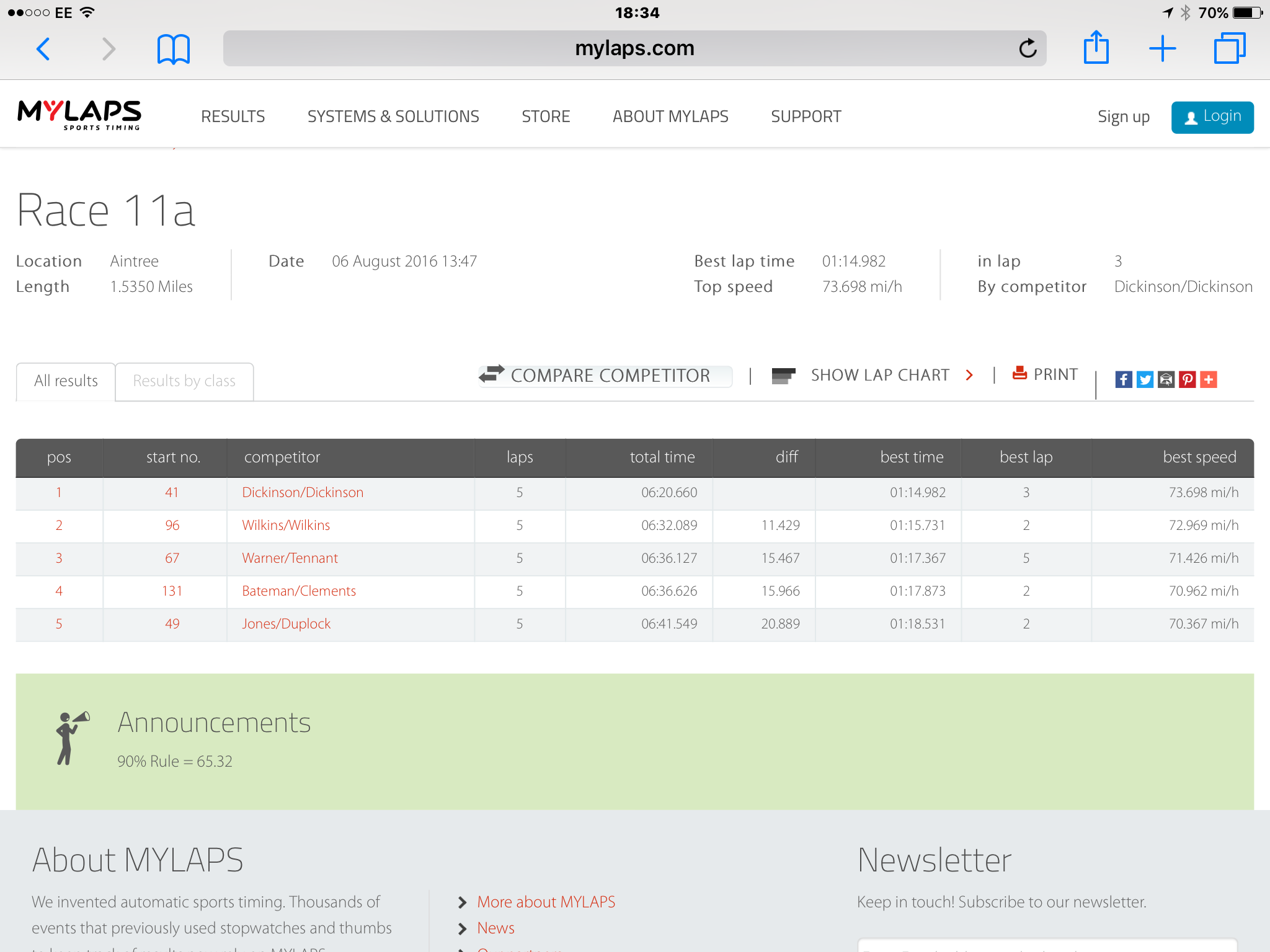
Task: Show all open tabs icon
Action: click(x=1229, y=48)
